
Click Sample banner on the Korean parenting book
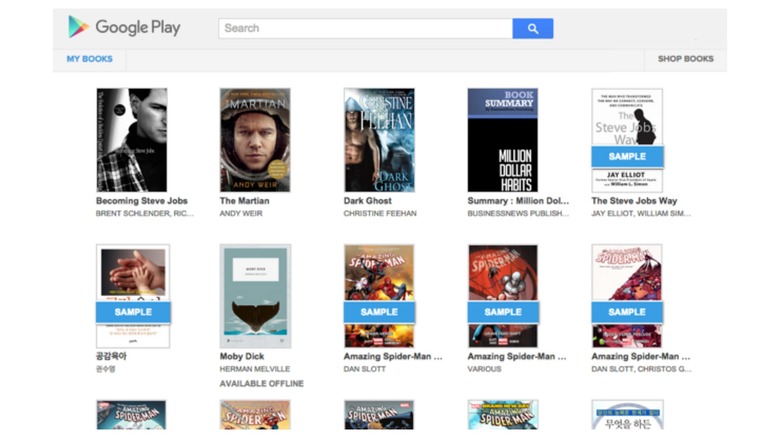[x=133, y=312]
